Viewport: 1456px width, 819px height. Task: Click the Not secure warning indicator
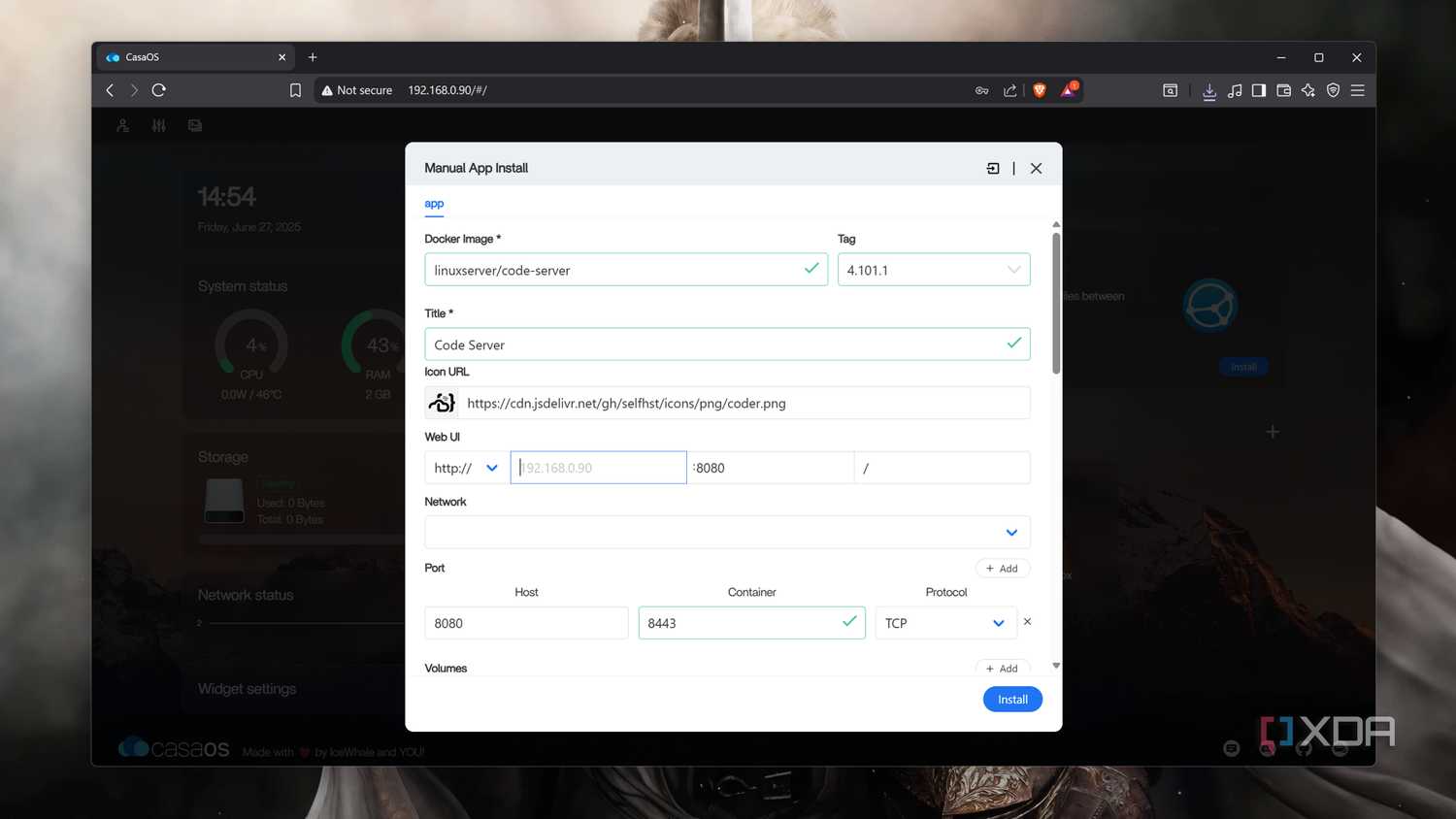[356, 90]
